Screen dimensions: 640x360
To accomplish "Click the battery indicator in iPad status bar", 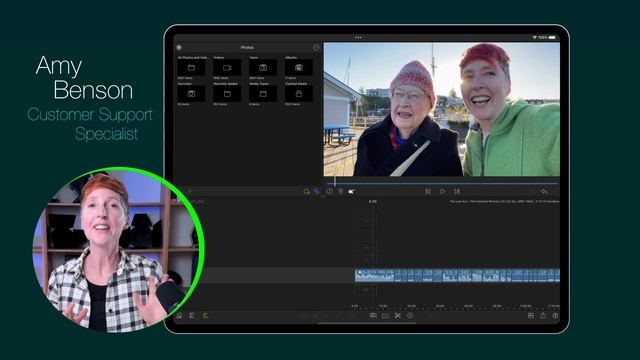I will tap(552, 38).
